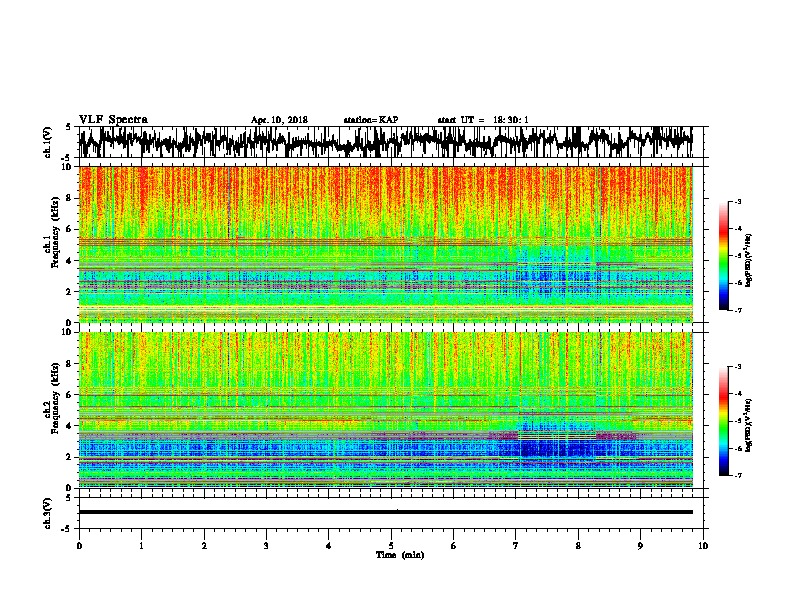Click the time axis tick label "9"
792x612 pixels.
point(640,546)
